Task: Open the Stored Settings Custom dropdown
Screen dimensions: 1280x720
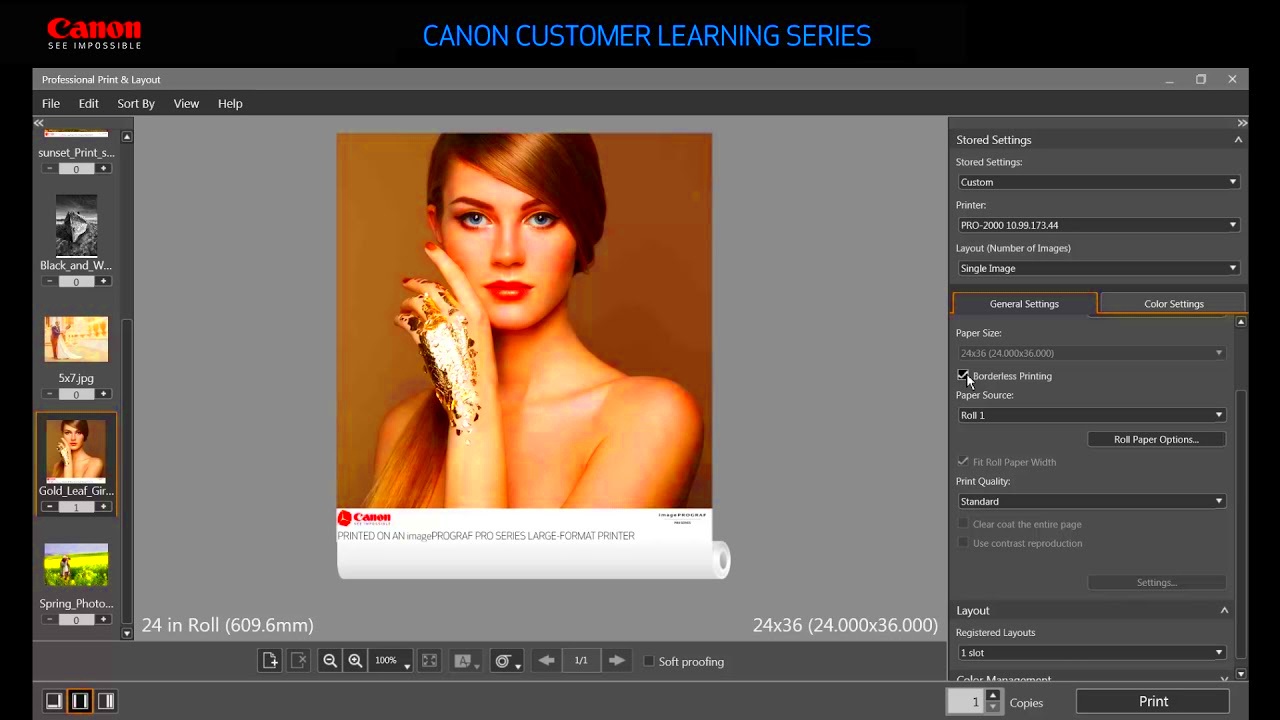Action: pos(1098,182)
